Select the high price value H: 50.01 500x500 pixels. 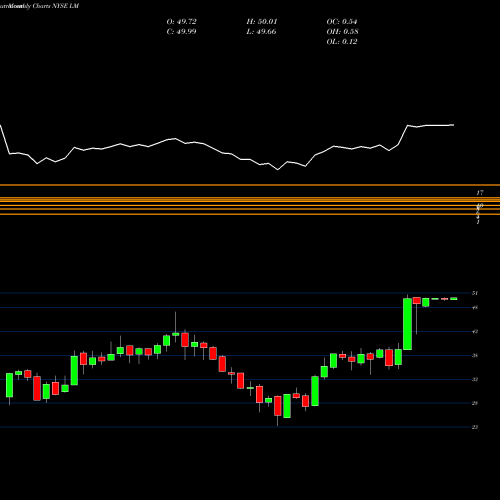(262, 22)
